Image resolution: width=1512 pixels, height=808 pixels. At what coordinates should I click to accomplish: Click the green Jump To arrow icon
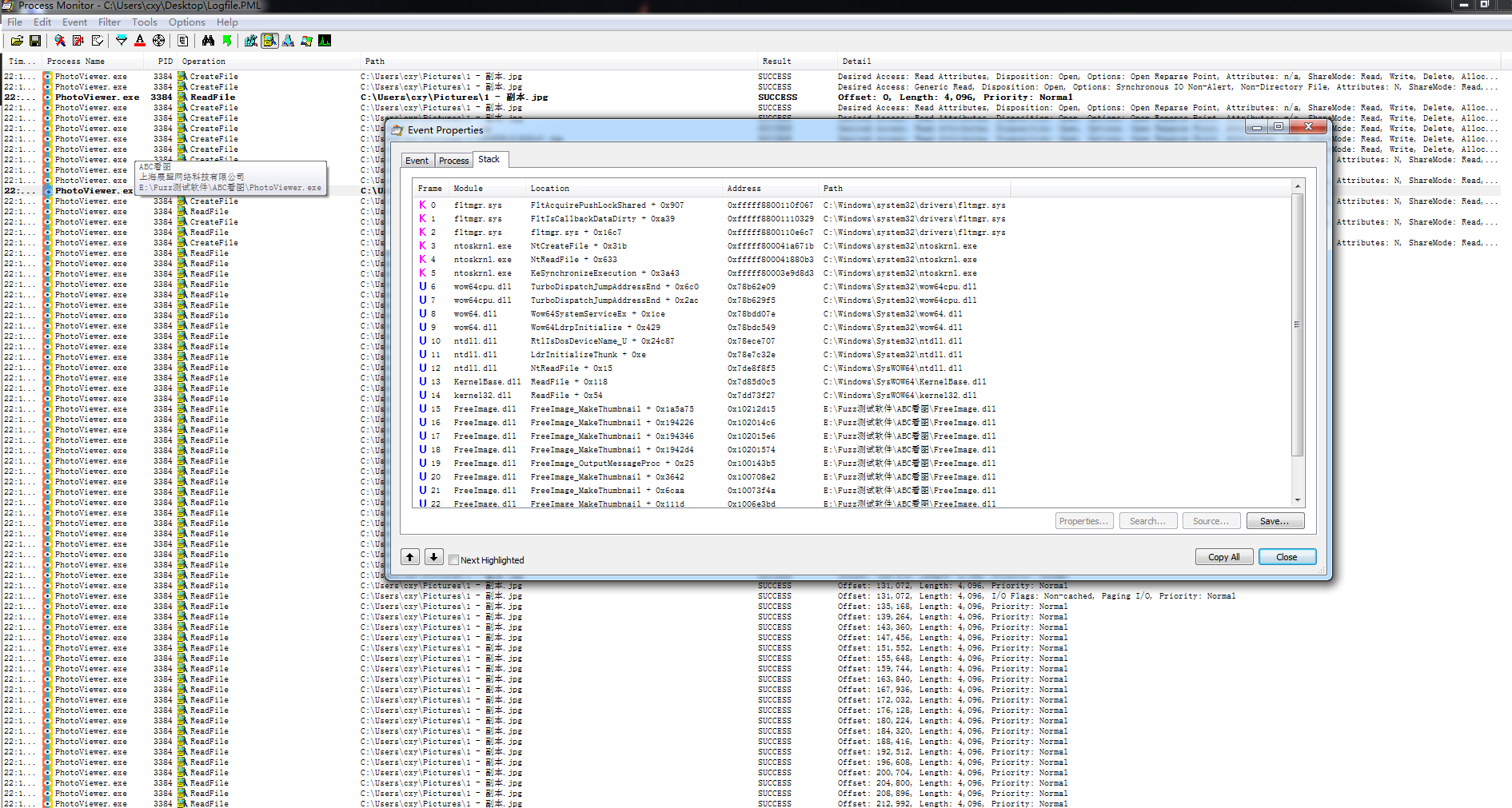[227, 41]
